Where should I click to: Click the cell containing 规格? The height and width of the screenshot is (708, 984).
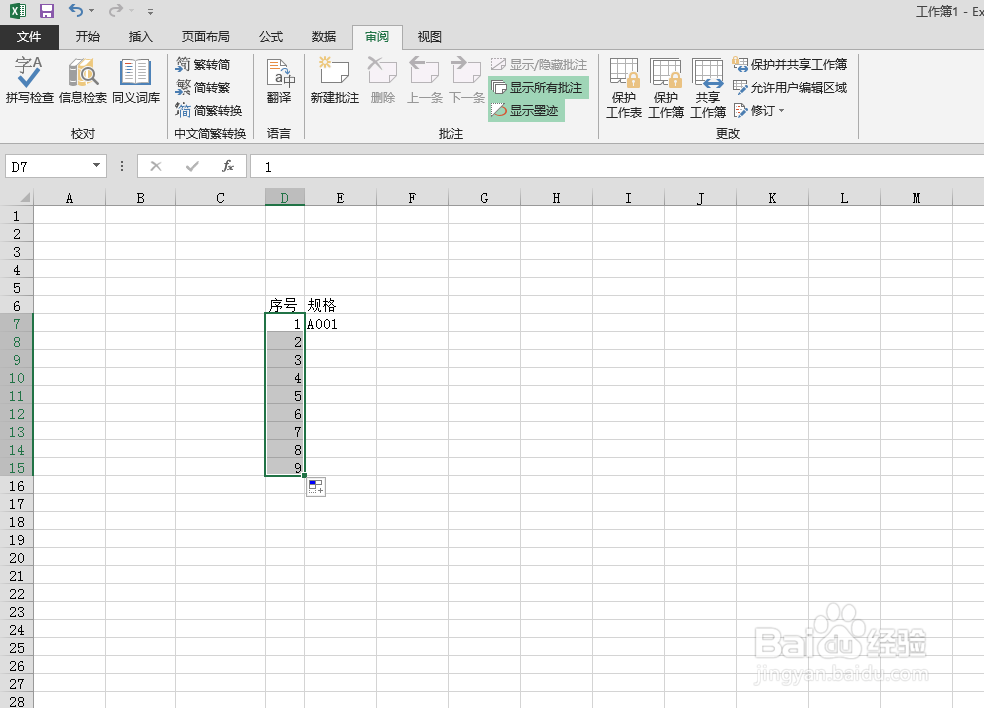point(340,306)
